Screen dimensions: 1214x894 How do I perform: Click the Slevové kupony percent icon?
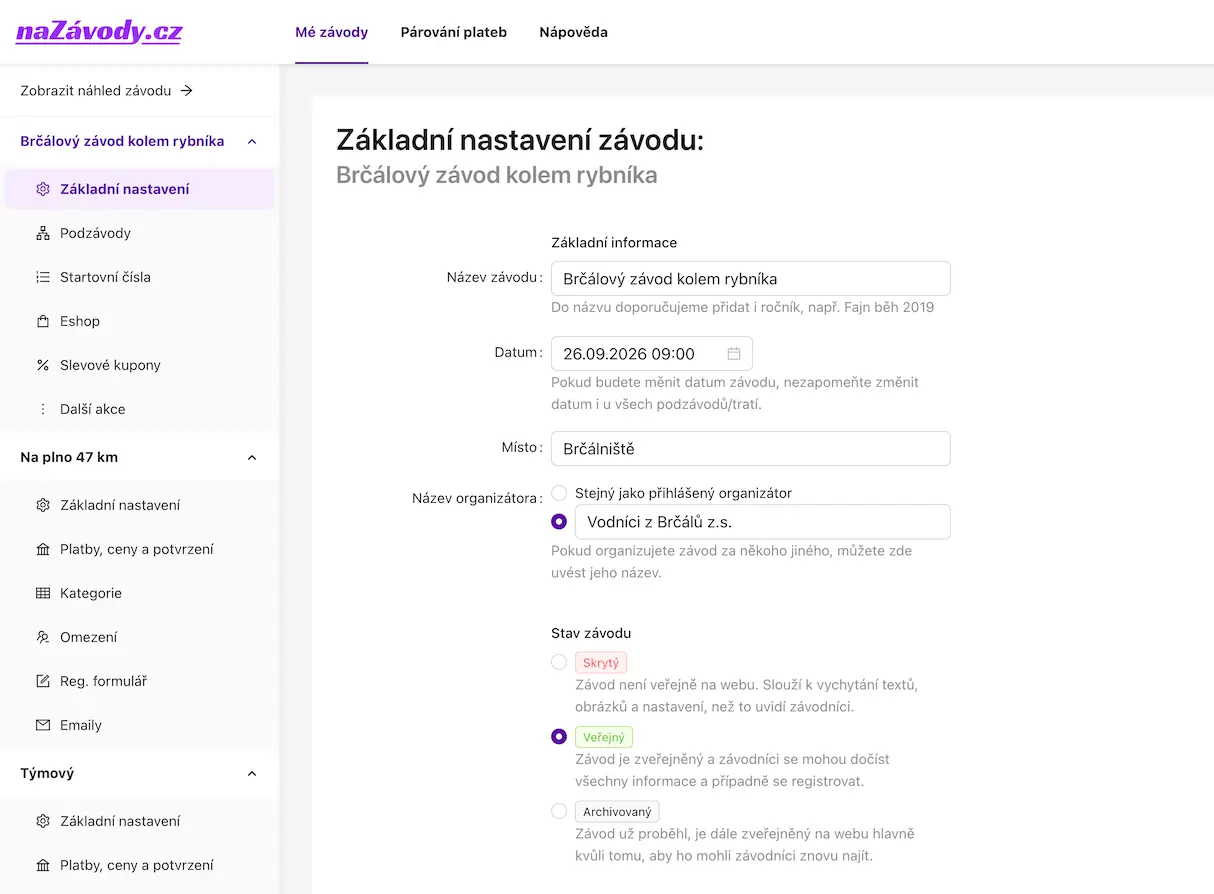click(x=41, y=365)
